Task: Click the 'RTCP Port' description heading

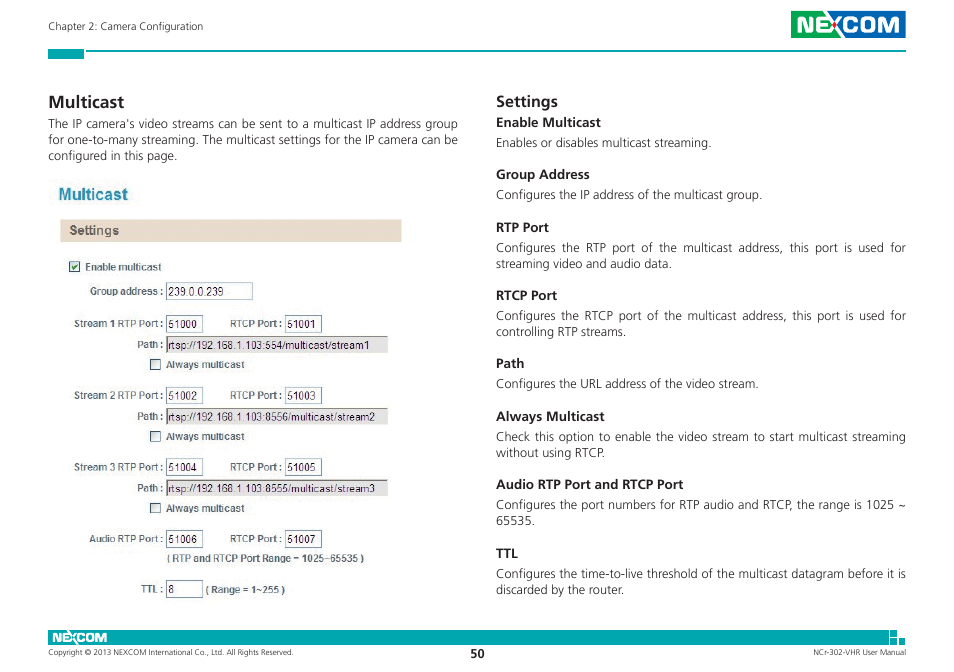Action: (x=526, y=296)
